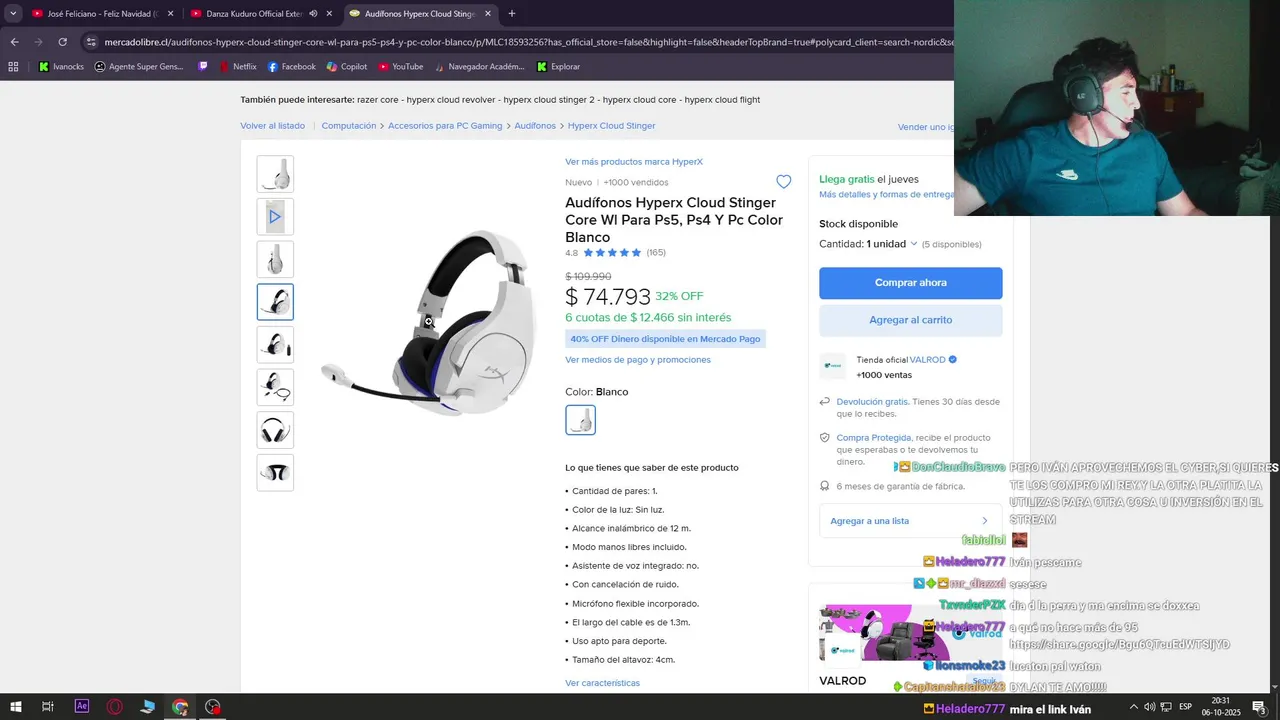
Task: Open the Facebook bookmark
Action: coord(291,67)
